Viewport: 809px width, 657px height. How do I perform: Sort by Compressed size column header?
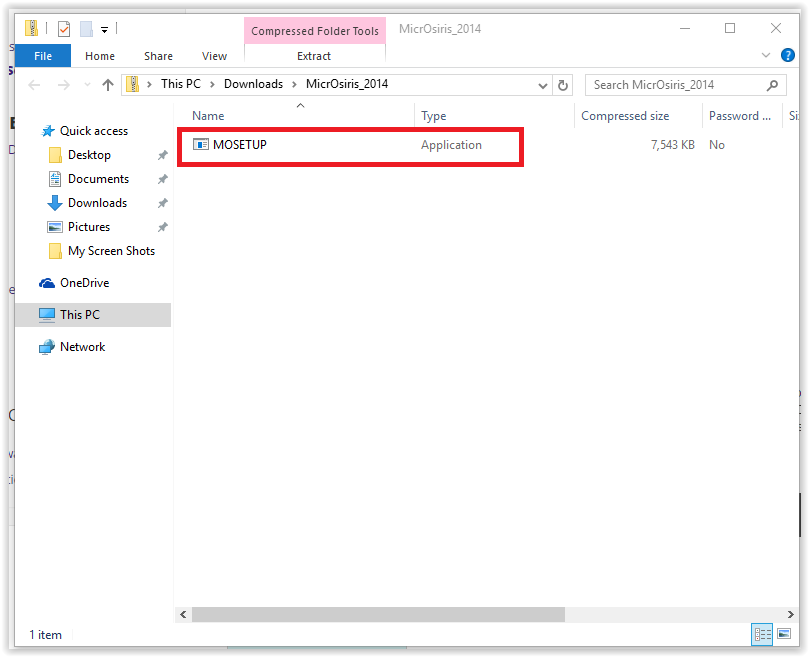click(625, 116)
